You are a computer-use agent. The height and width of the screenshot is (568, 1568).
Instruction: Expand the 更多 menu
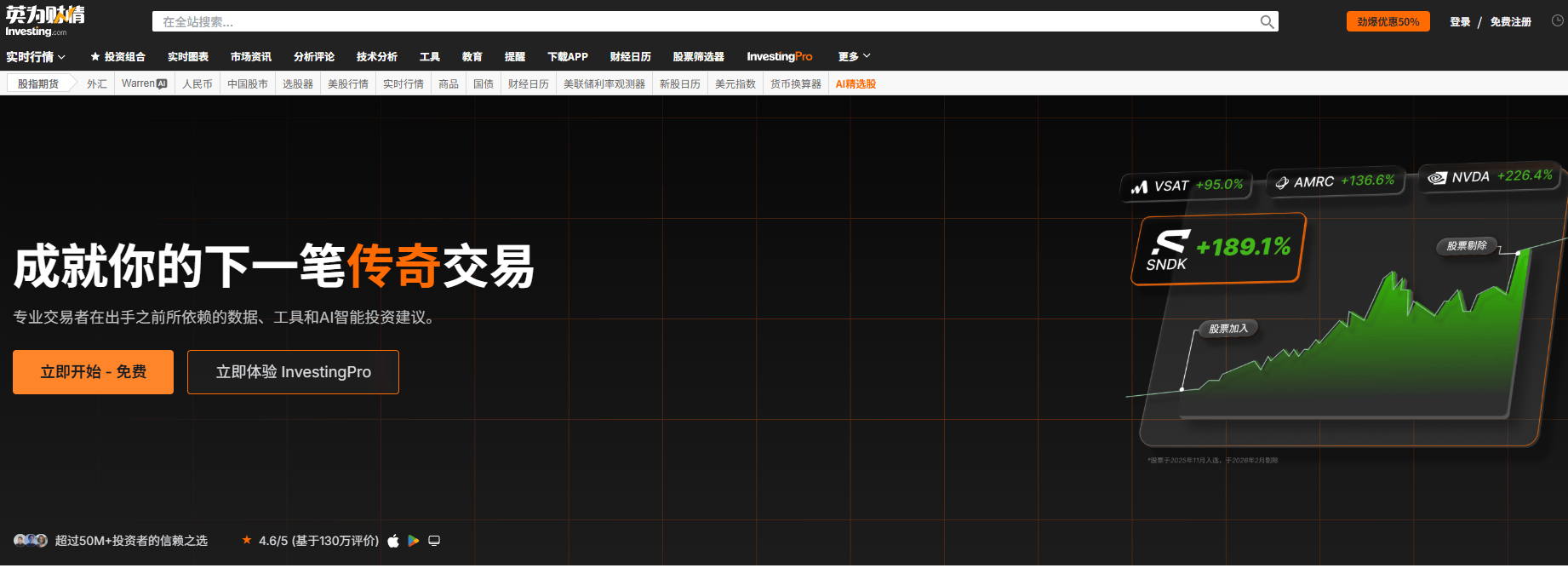pos(854,57)
